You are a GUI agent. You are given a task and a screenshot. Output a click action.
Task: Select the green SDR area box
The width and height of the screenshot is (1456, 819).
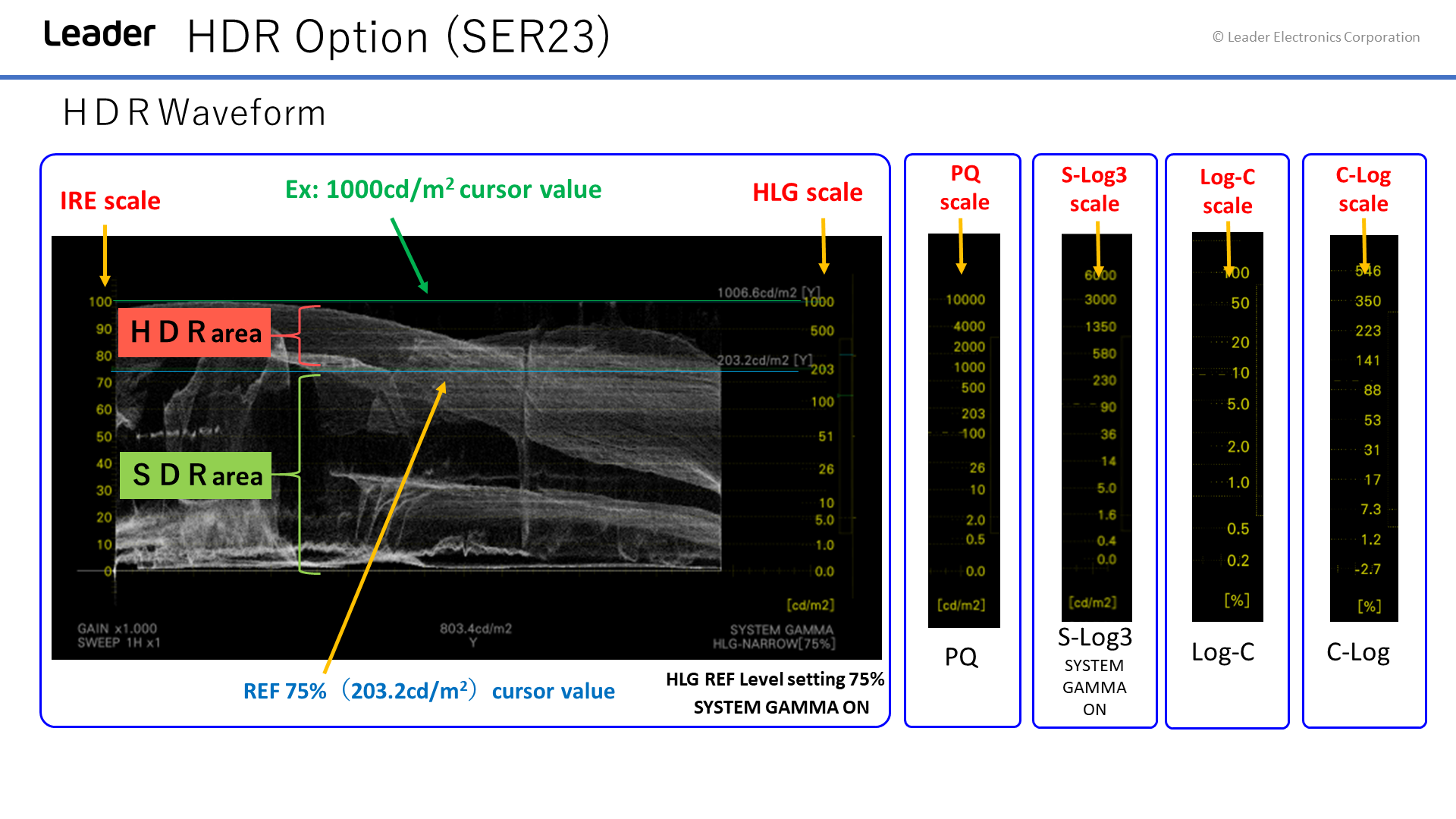point(196,475)
